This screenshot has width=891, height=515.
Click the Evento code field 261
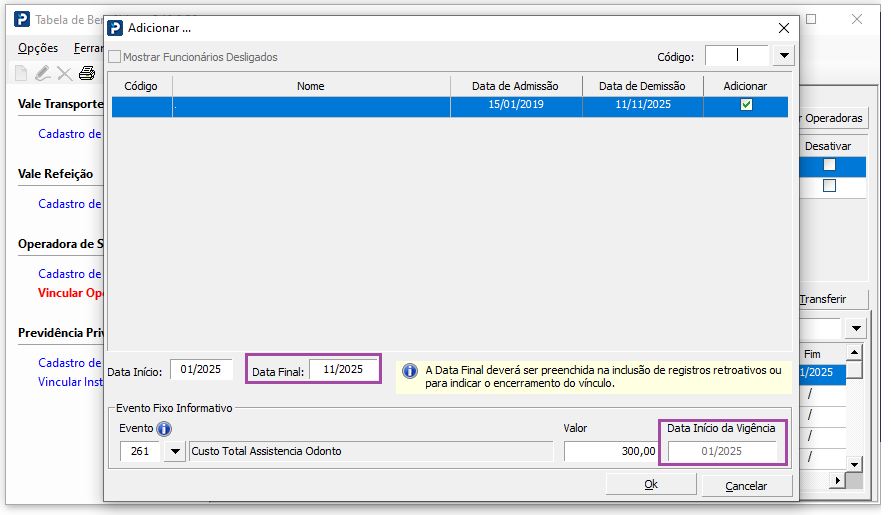(141, 451)
